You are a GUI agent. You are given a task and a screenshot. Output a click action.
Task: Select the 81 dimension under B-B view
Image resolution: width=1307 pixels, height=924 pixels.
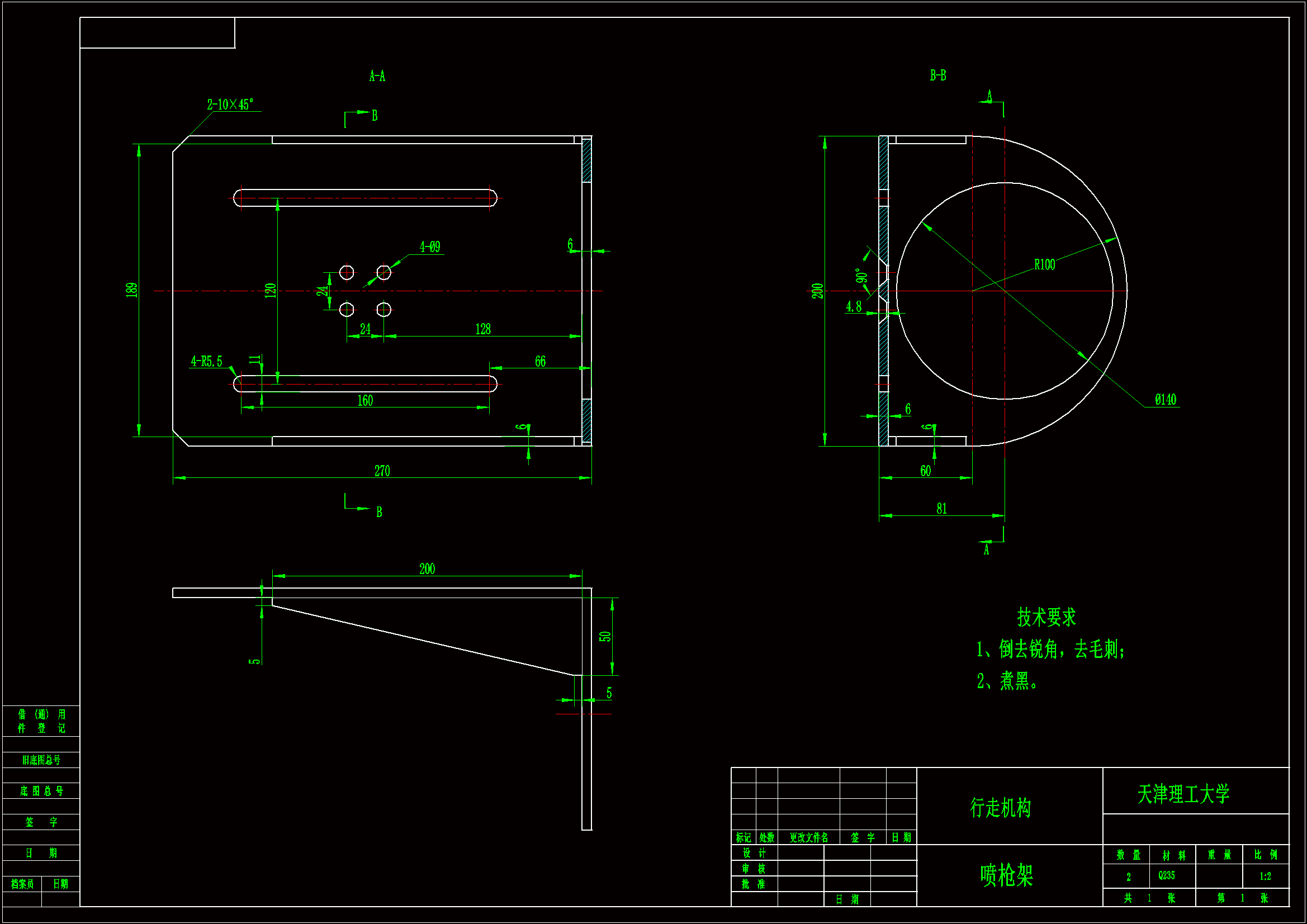coord(941,509)
